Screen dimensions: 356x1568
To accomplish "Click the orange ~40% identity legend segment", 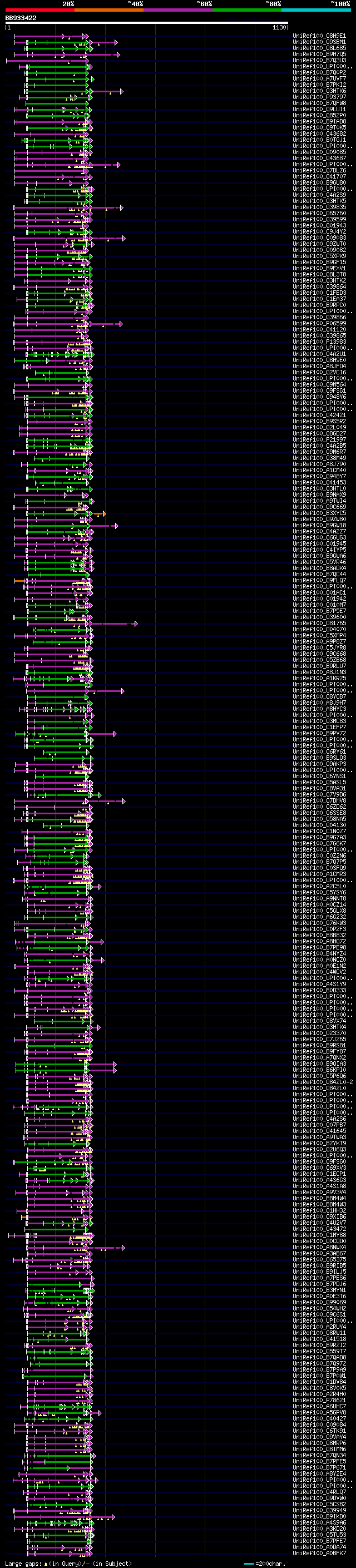I will tap(109, 10).
